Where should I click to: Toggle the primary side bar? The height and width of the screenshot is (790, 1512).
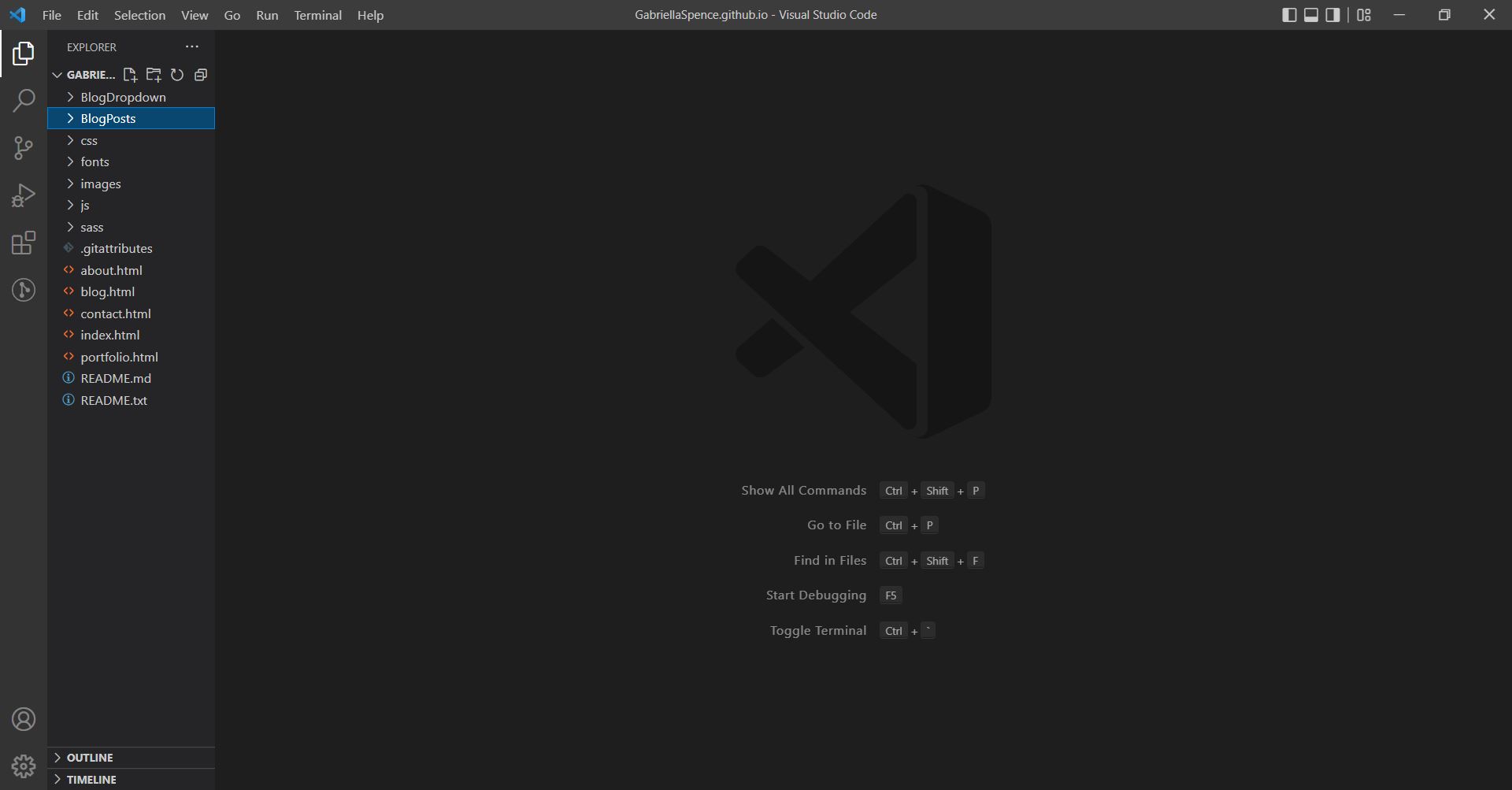1289,15
